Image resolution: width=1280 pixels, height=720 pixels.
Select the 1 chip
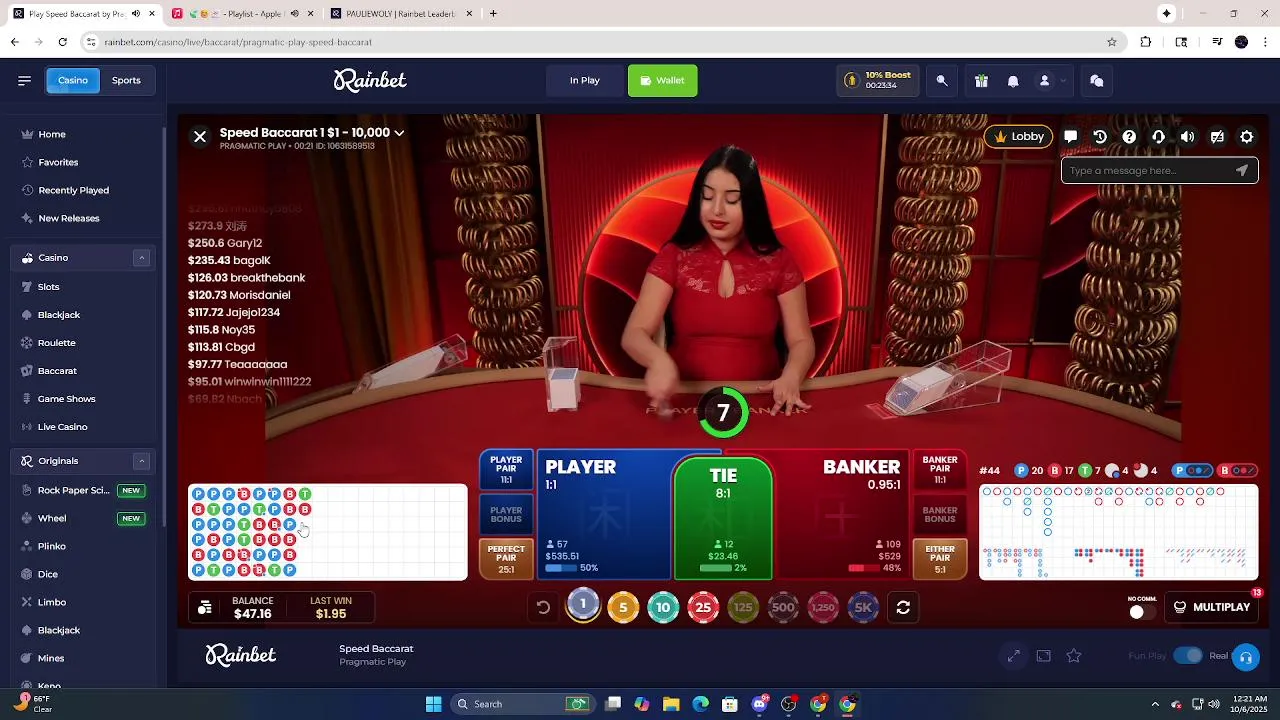[x=583, y=605]
